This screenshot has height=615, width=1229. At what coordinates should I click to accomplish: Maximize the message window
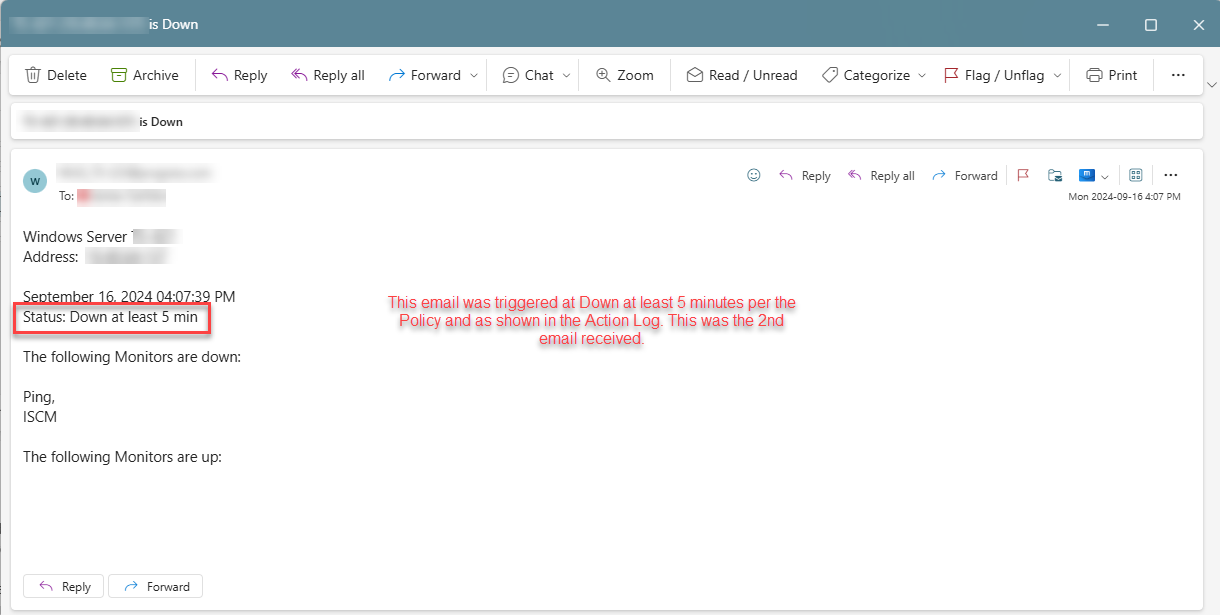click(x=1151, y=24)
